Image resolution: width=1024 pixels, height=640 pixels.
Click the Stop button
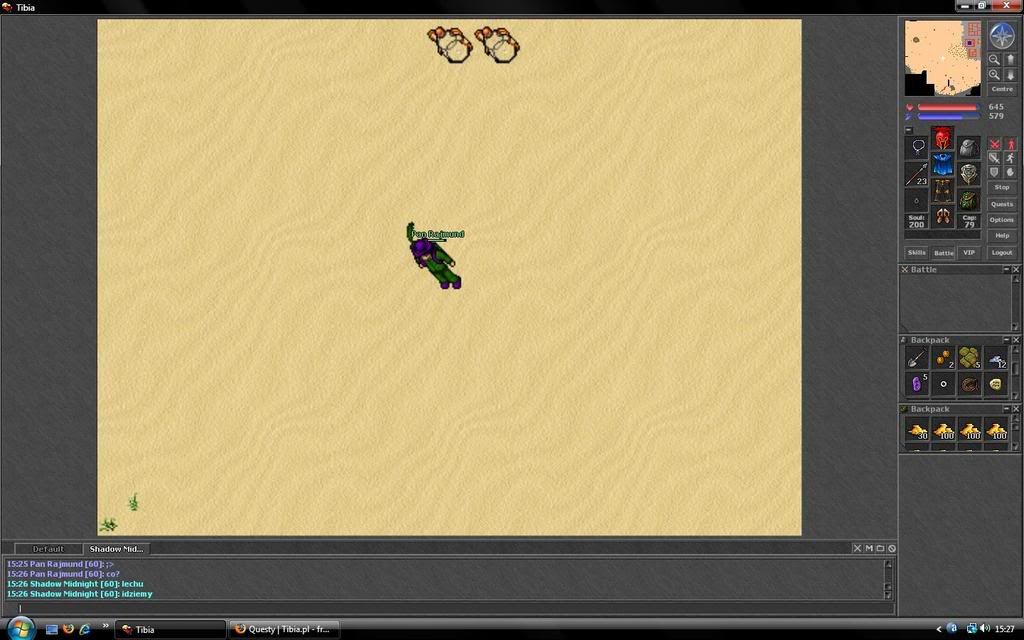point(1002,187)
